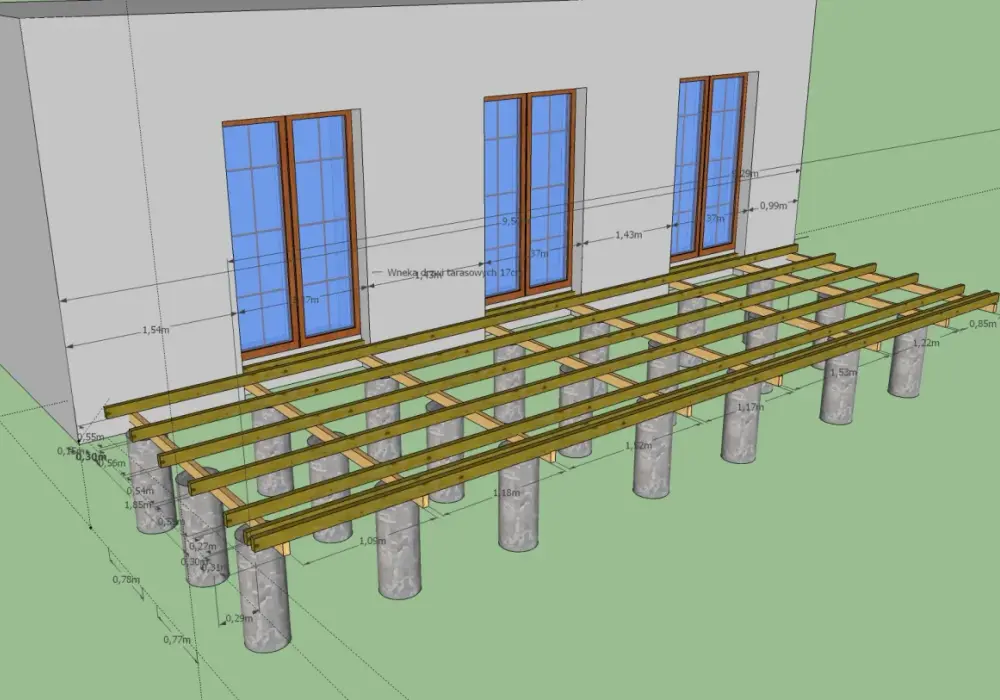This screenshot has width=1000, height=700.
Task: Select the 'Wneka drzwi tarasowych 17cm' text label
Action: (454, 272)
